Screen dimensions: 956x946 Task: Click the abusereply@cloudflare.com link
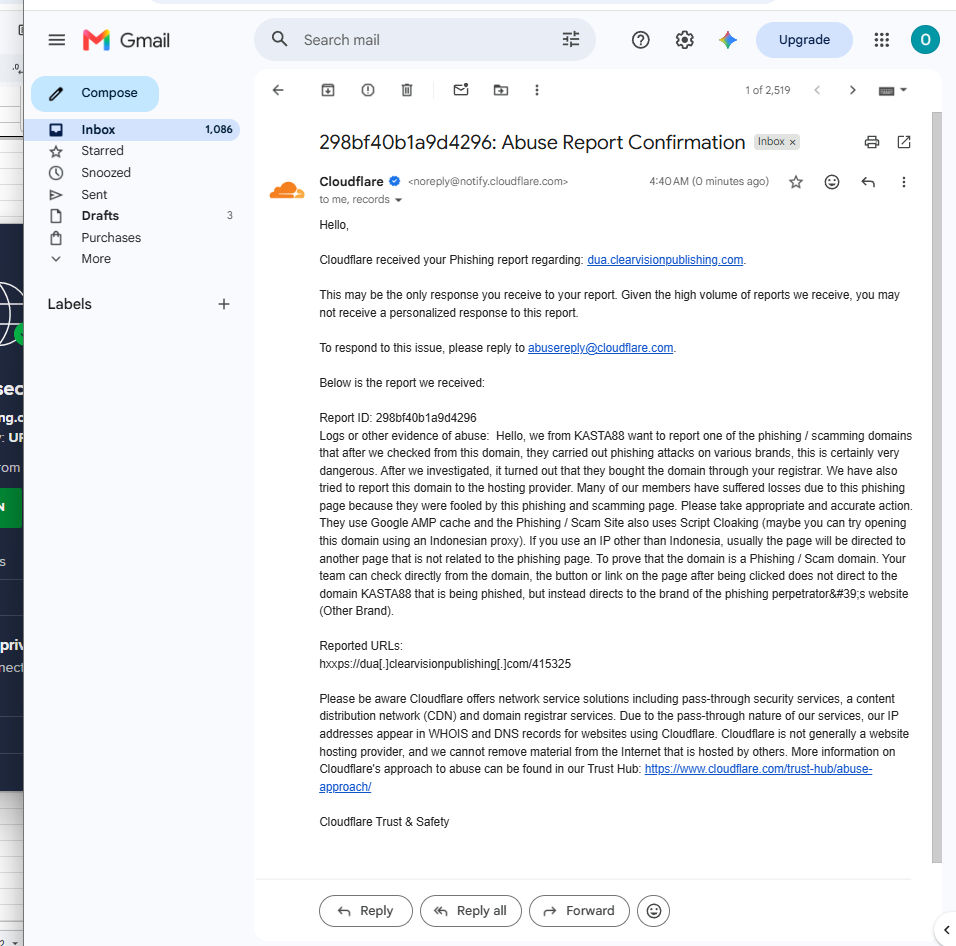[601, 347]
